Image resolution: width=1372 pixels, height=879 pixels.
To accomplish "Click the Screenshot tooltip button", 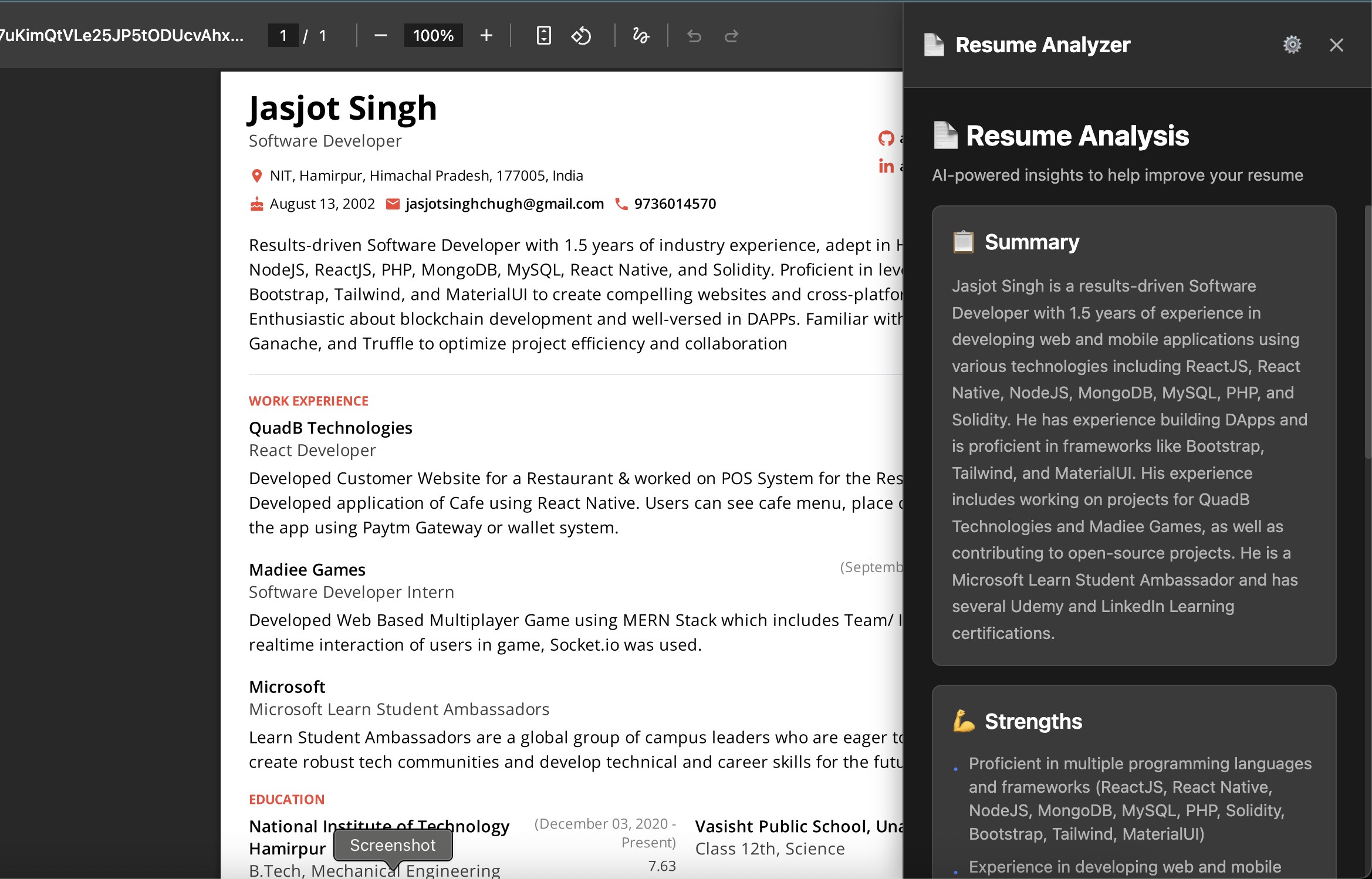I will point(393,845).
